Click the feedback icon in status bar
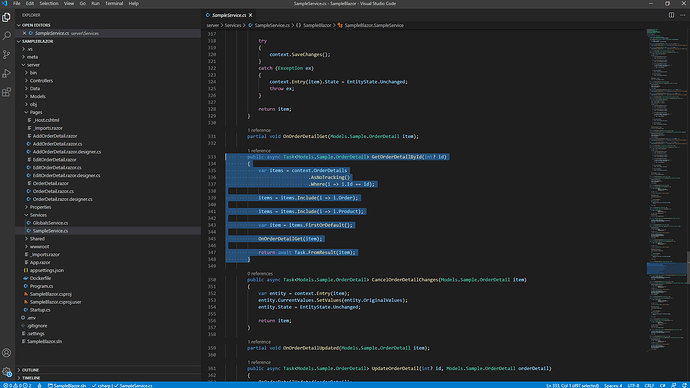The image size is (690, 388). [x=674, y=385]
